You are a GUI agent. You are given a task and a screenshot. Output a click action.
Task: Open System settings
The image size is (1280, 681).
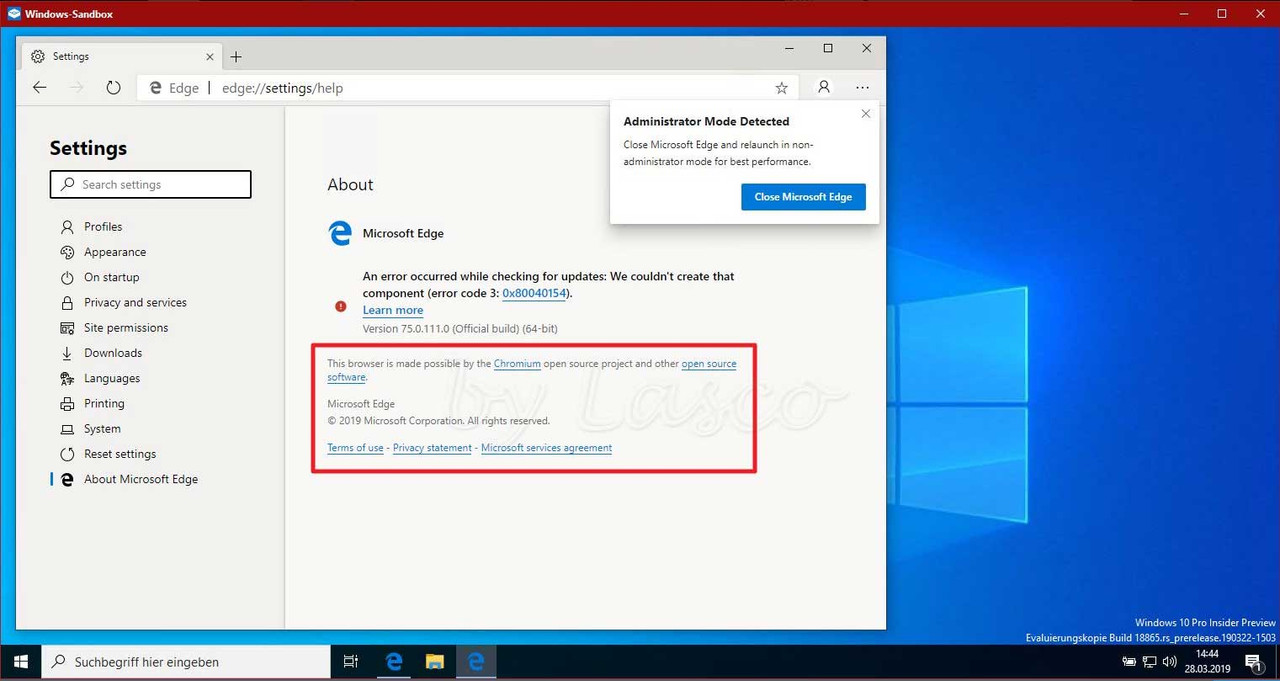(102, 429)
